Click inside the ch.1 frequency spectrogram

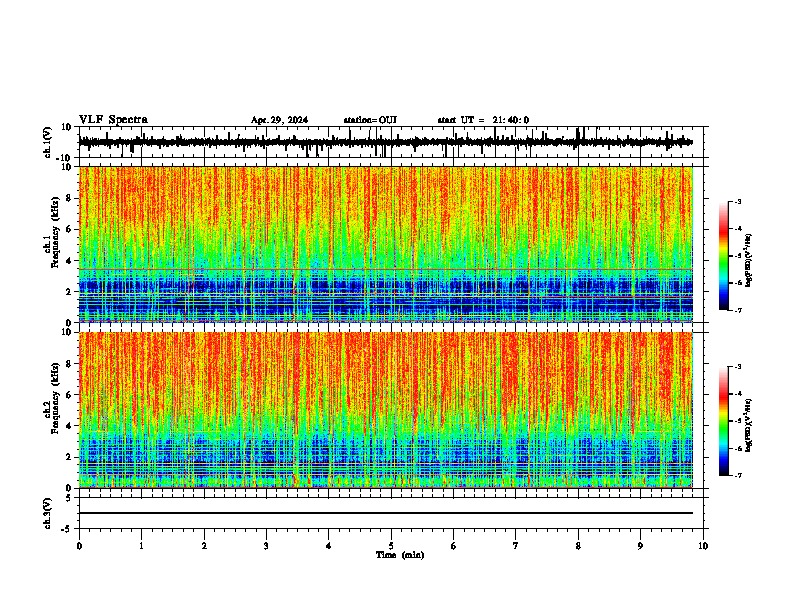pos(385,244)
